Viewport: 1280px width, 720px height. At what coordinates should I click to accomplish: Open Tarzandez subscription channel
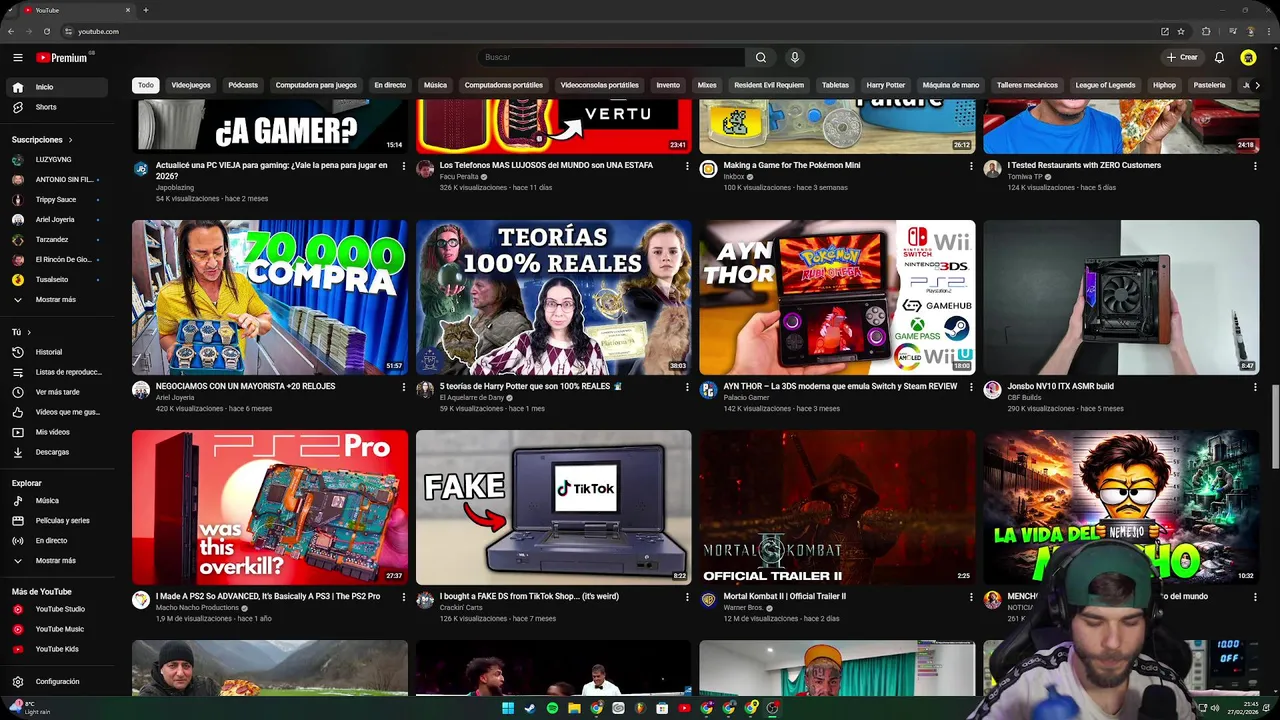click(57, 240)
